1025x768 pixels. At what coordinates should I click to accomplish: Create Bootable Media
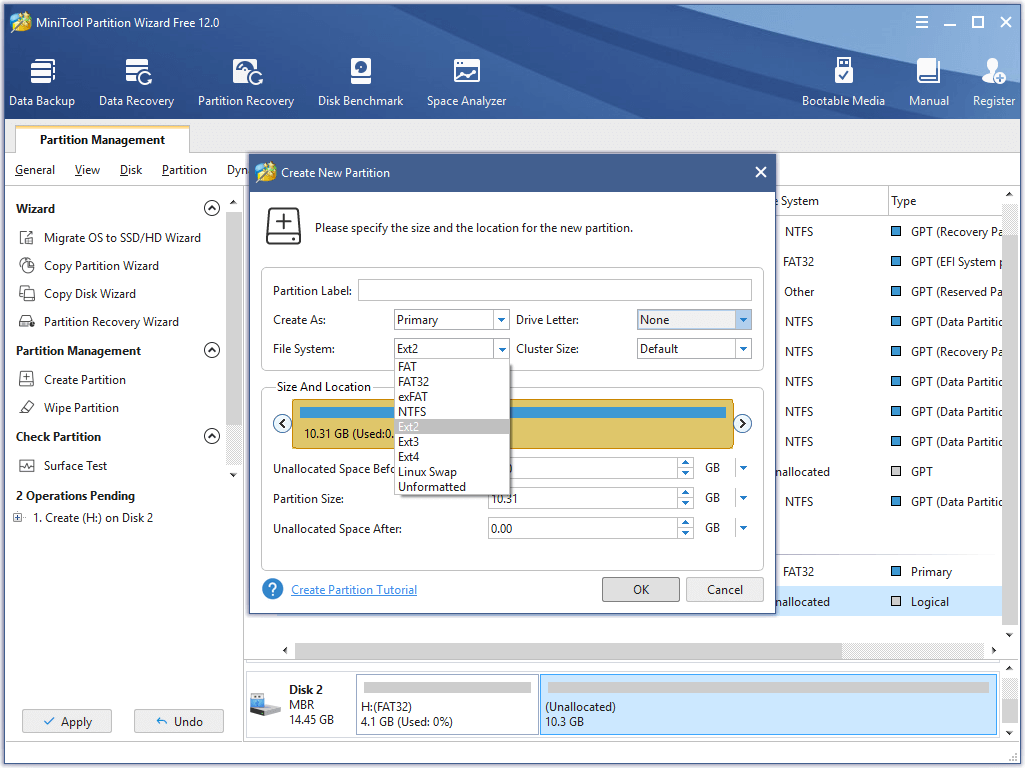(843, 83)
